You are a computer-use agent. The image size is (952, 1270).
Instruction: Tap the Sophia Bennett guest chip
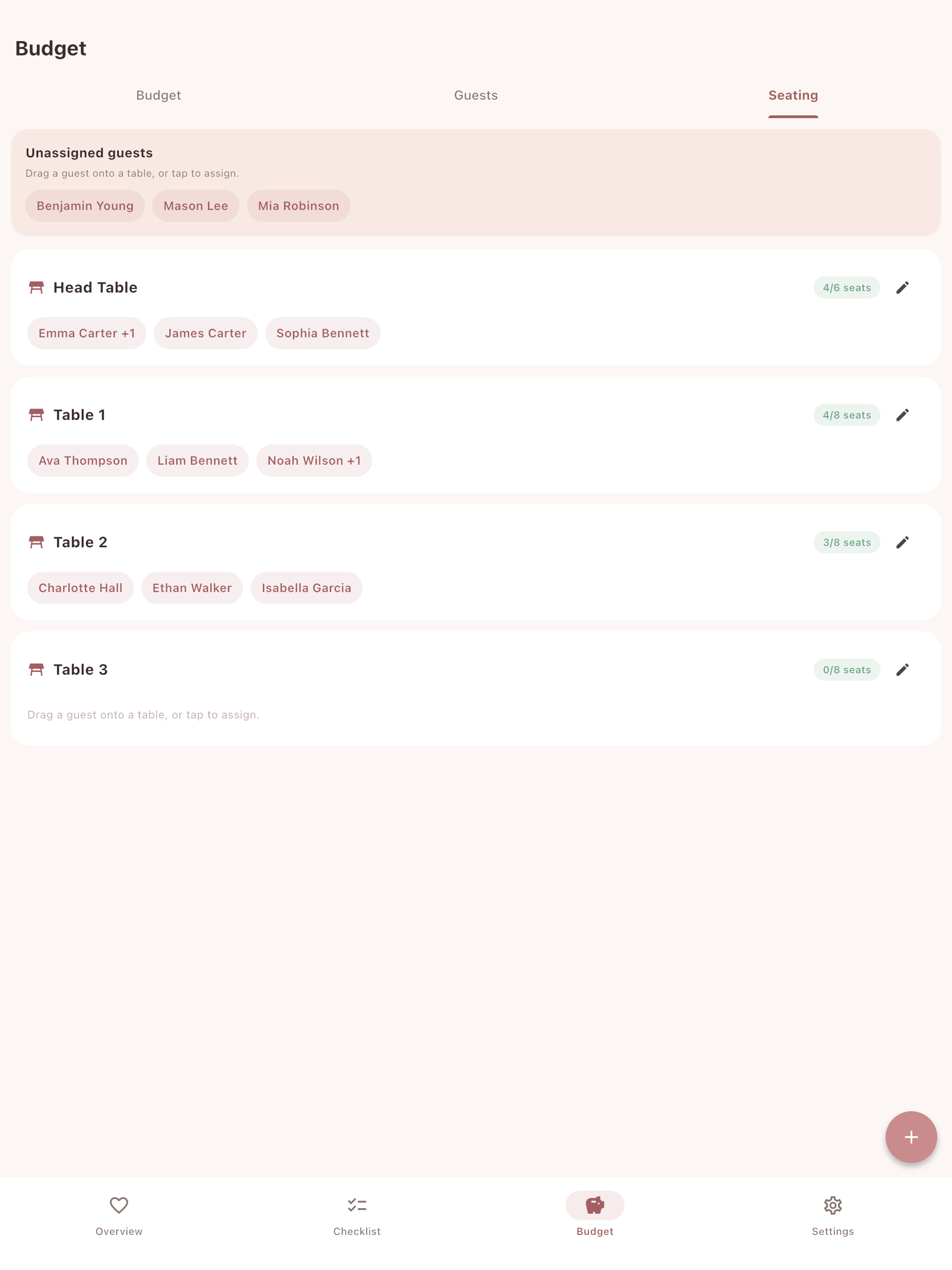(322, 333)
